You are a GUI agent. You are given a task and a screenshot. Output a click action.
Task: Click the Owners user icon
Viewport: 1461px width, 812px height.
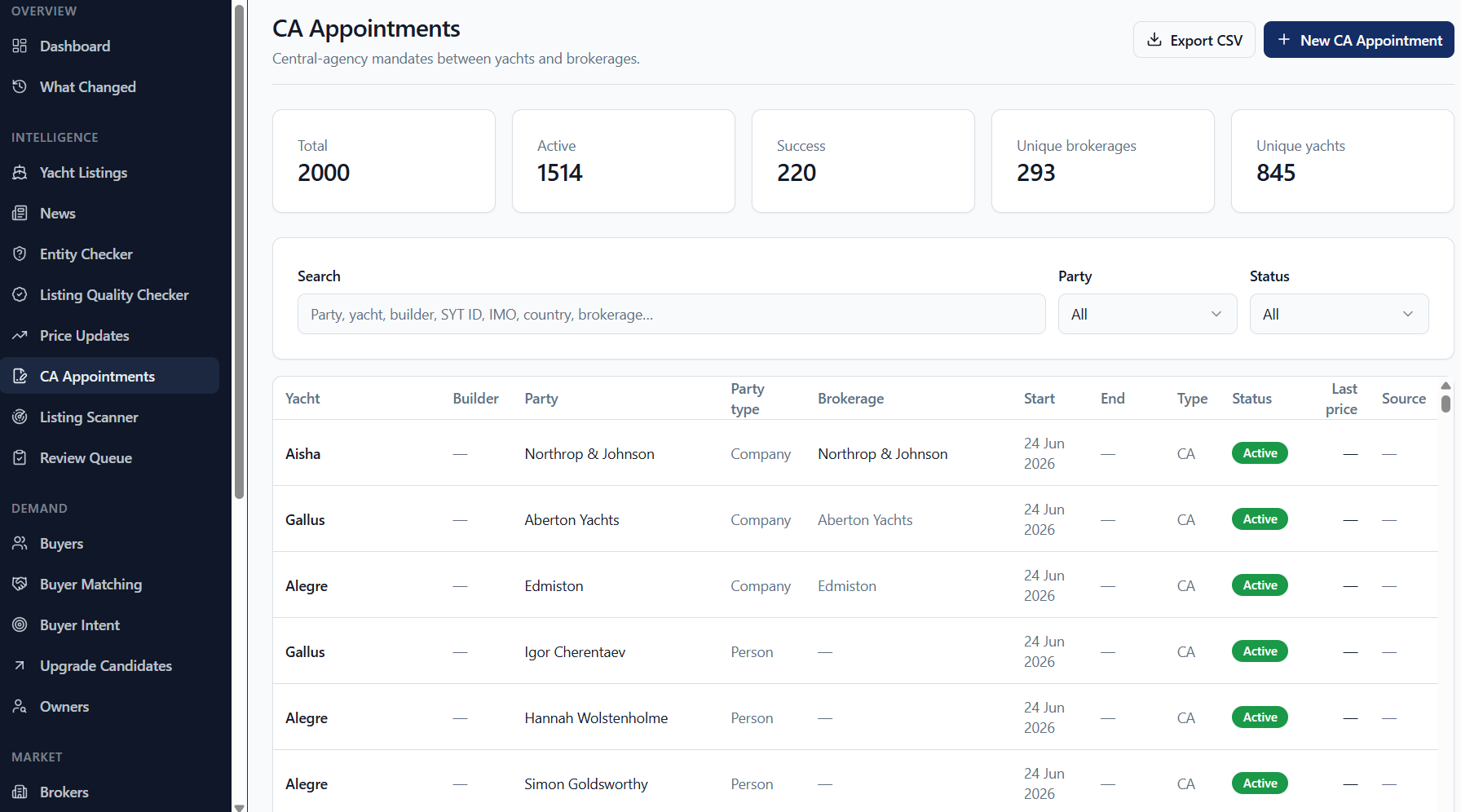[x=20, y=706]
